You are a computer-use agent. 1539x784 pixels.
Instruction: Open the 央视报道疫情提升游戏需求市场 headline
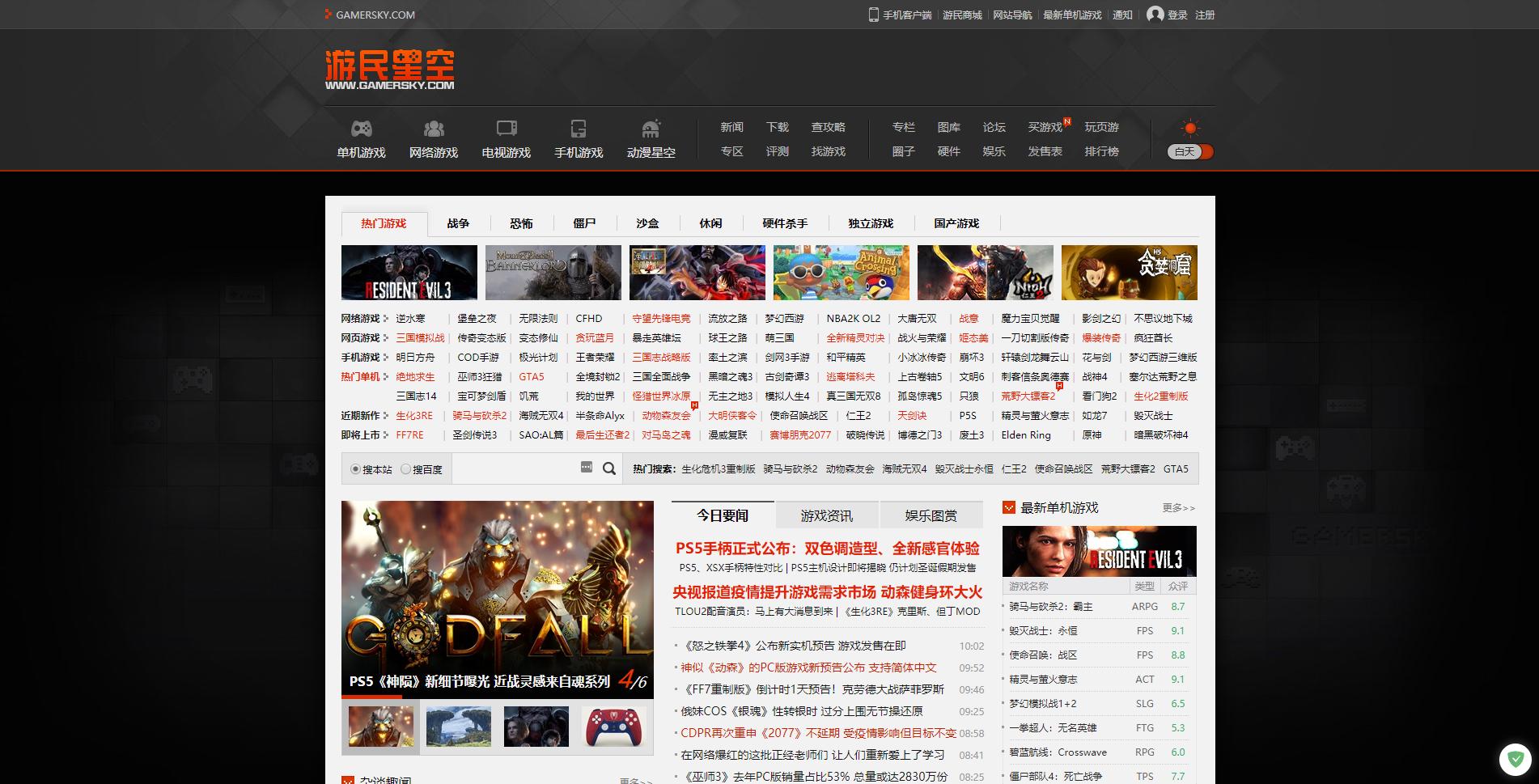827,592
